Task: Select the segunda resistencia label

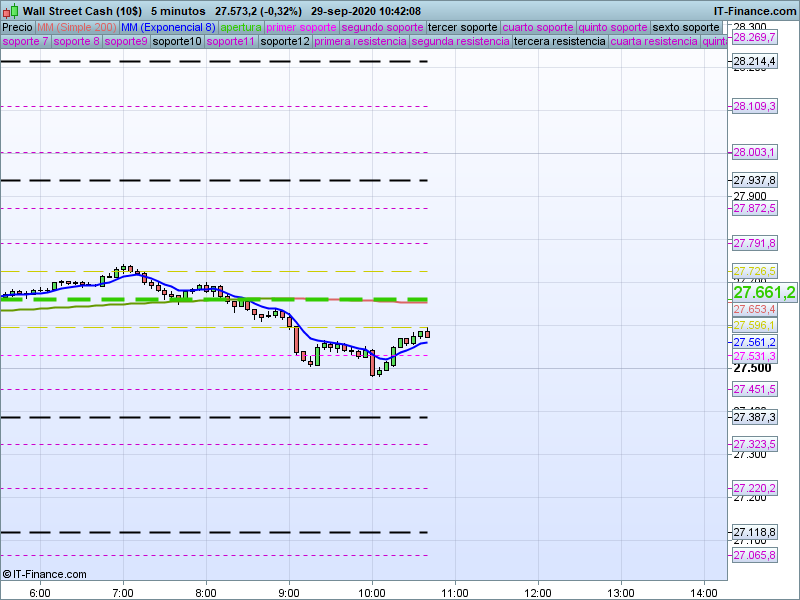Action: click(460, 41)
